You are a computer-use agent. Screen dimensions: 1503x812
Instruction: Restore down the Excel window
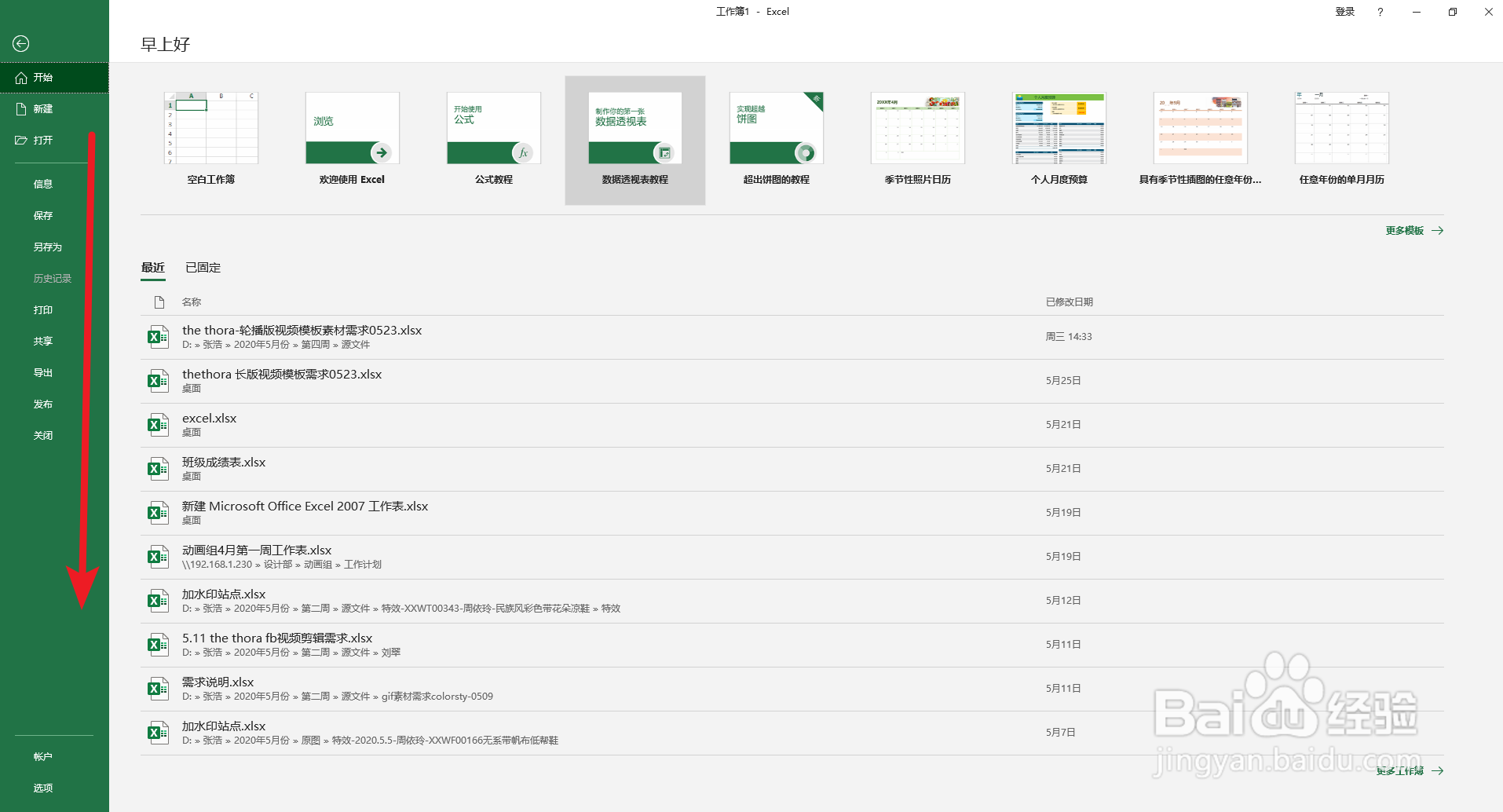[1453, 12]
